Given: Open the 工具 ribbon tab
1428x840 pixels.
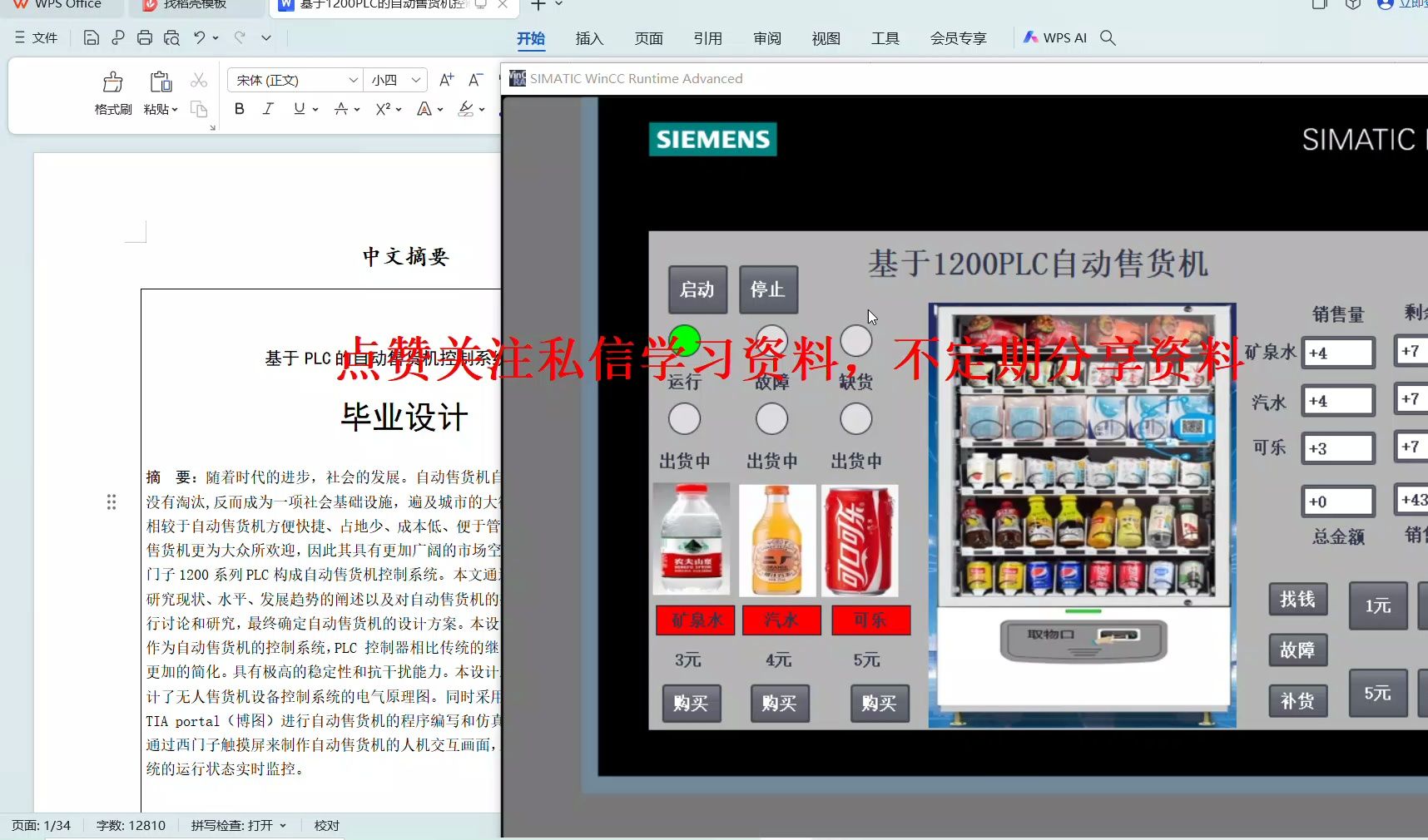Looking at the screenshot, I should point(885,38).
